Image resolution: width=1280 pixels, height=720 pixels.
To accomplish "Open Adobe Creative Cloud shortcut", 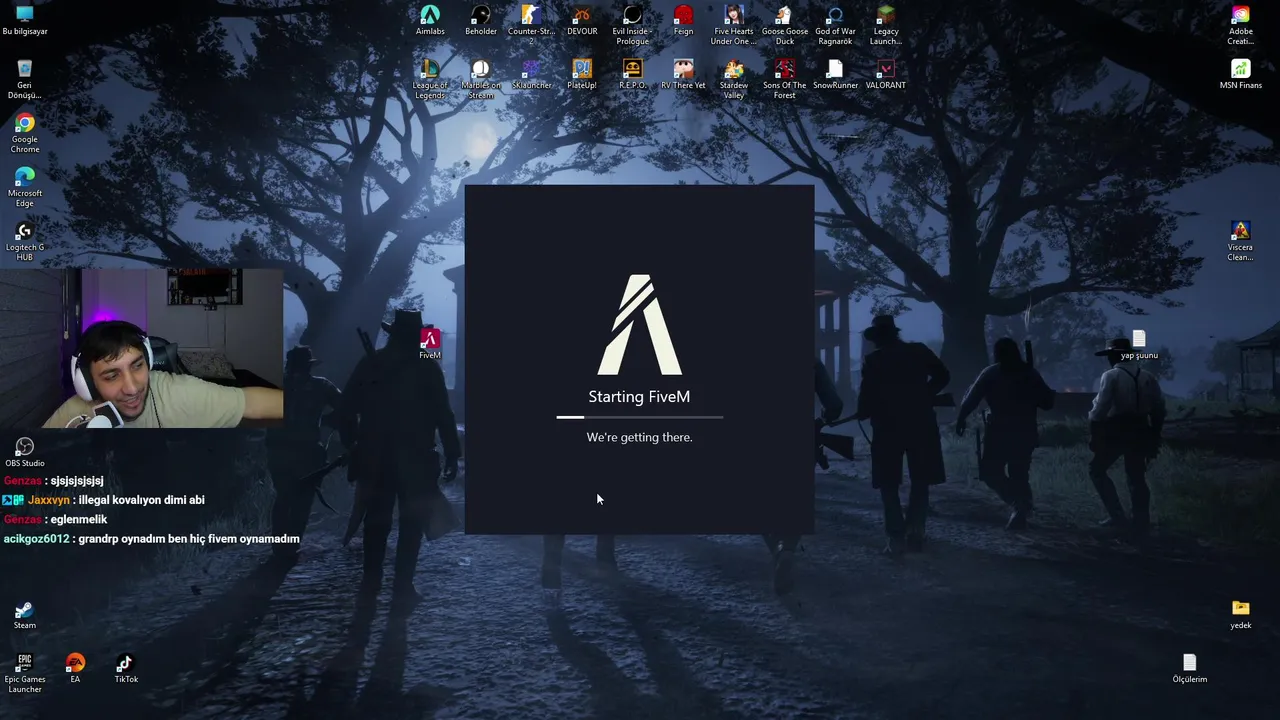I will 1241,25.
